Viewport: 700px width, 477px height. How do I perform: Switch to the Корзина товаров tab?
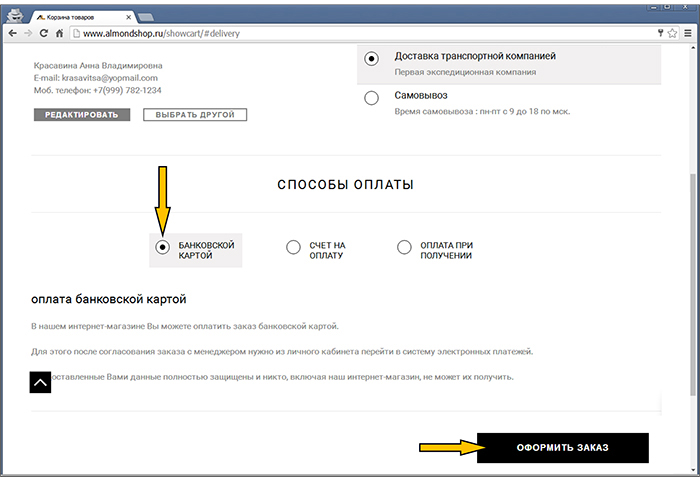[x=83, y=17]
